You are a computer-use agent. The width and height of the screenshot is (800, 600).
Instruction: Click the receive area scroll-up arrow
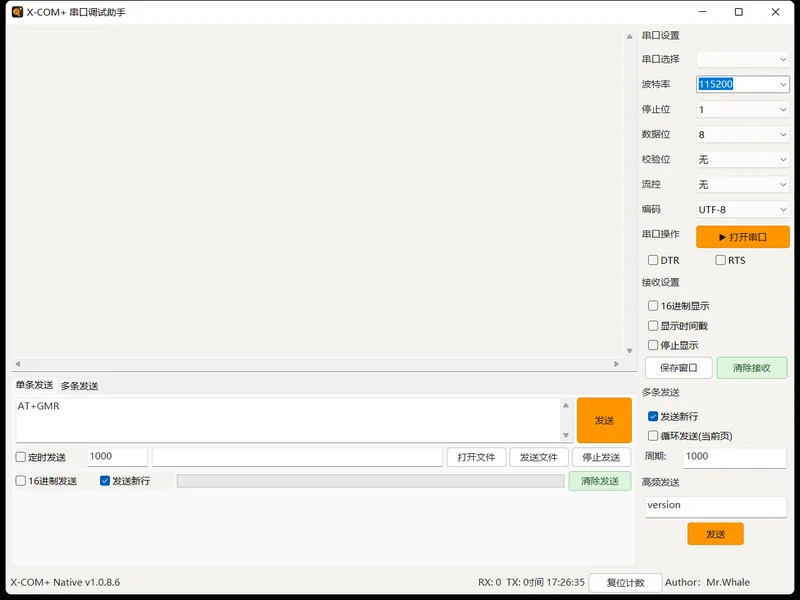[629, 36]
